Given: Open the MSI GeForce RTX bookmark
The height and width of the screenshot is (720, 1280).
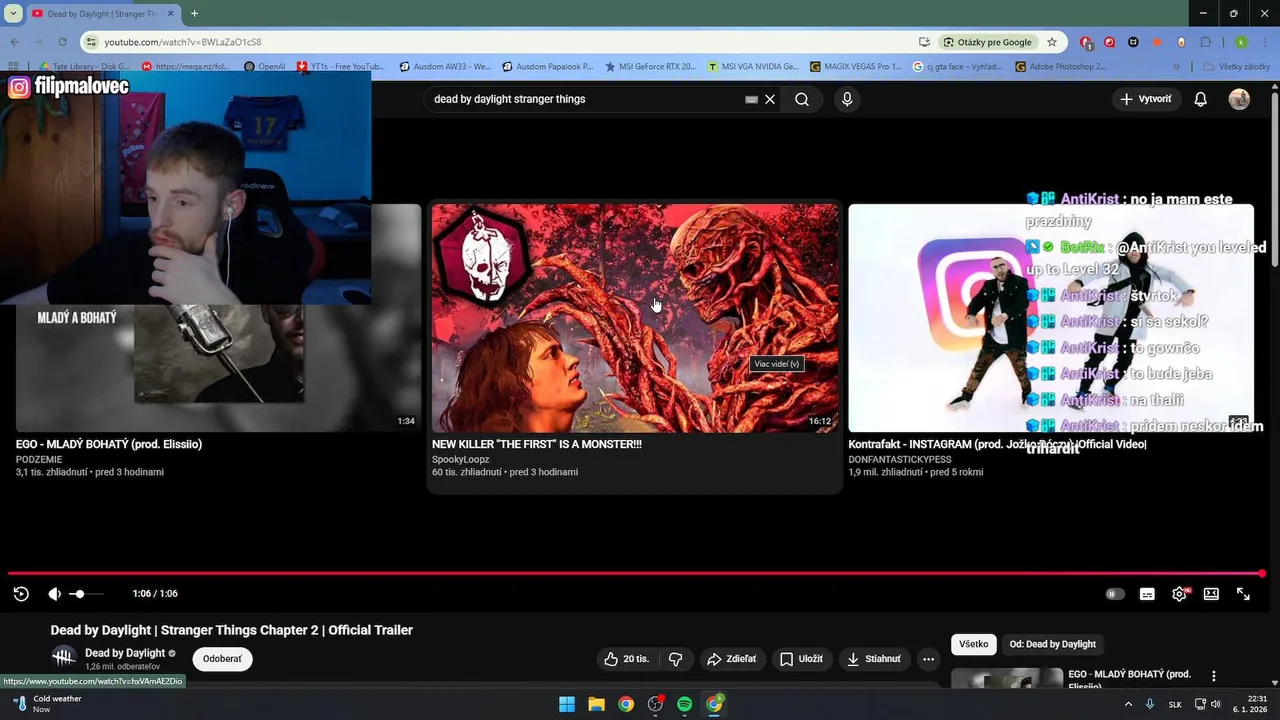Looking at the screenshot, I should tap(651, 67).
